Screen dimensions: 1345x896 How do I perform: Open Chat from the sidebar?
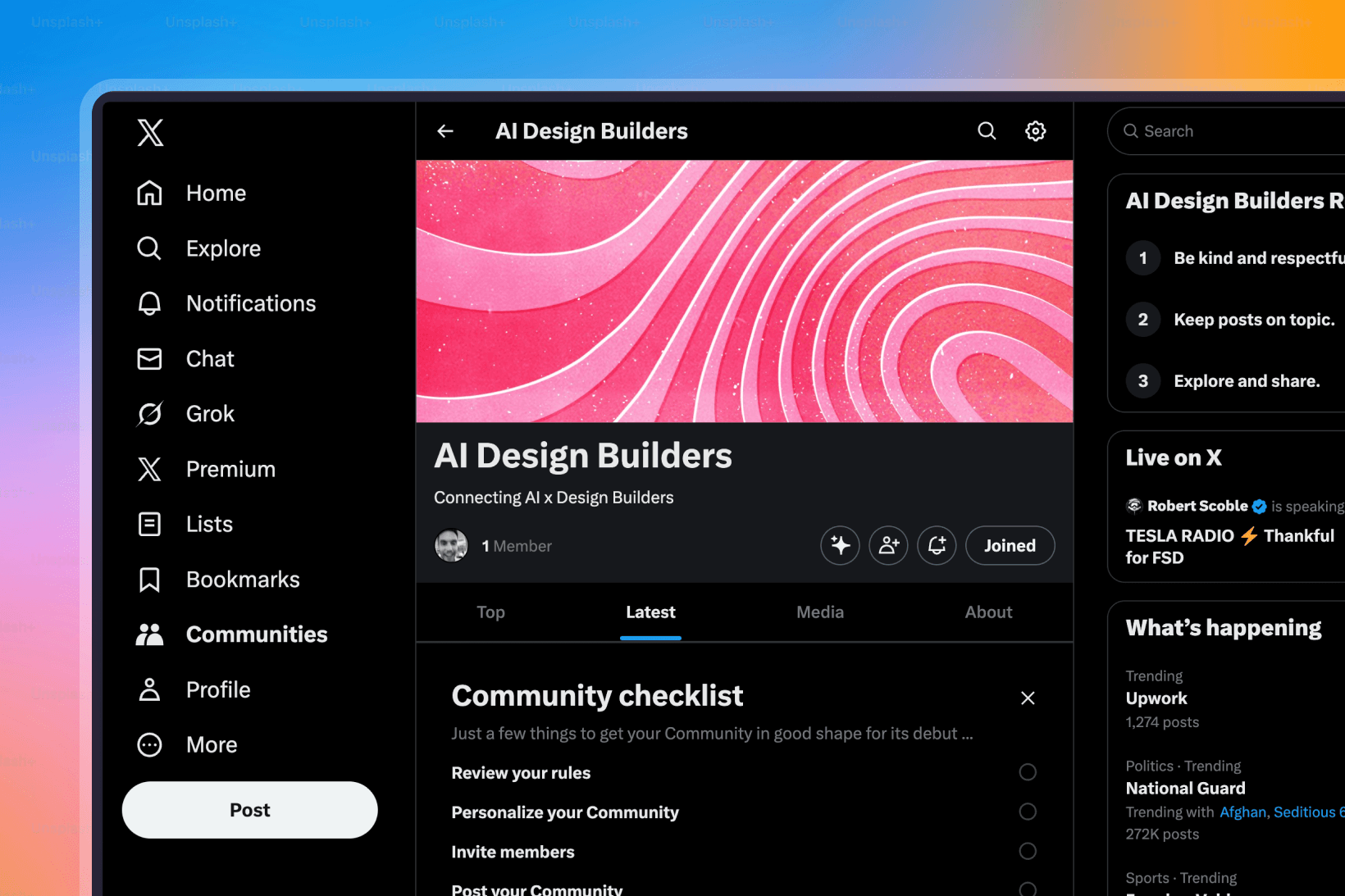click(x=209, y=358)
